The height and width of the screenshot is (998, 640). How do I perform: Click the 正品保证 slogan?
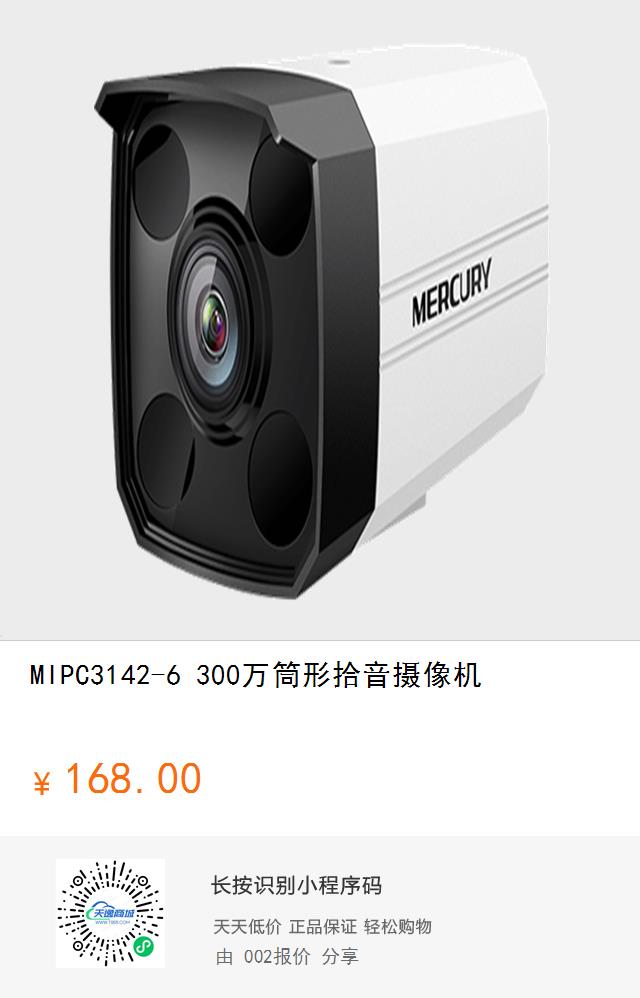coord(323,926)
